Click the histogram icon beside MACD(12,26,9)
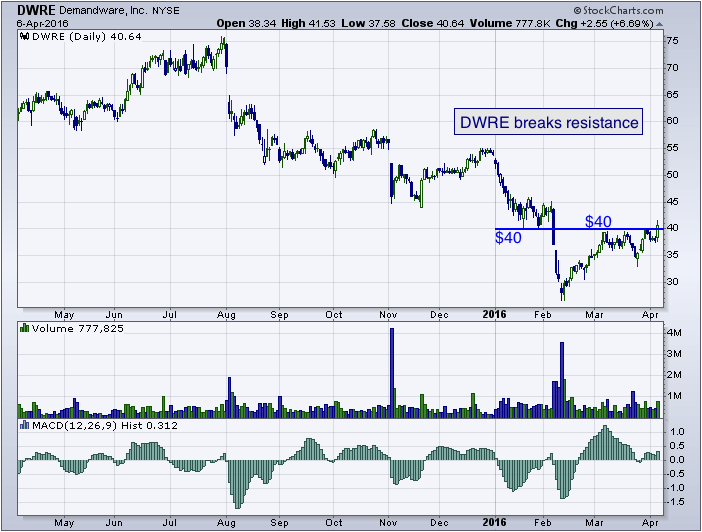Screen dimensions: 702x532 click(x=25, y=425)
